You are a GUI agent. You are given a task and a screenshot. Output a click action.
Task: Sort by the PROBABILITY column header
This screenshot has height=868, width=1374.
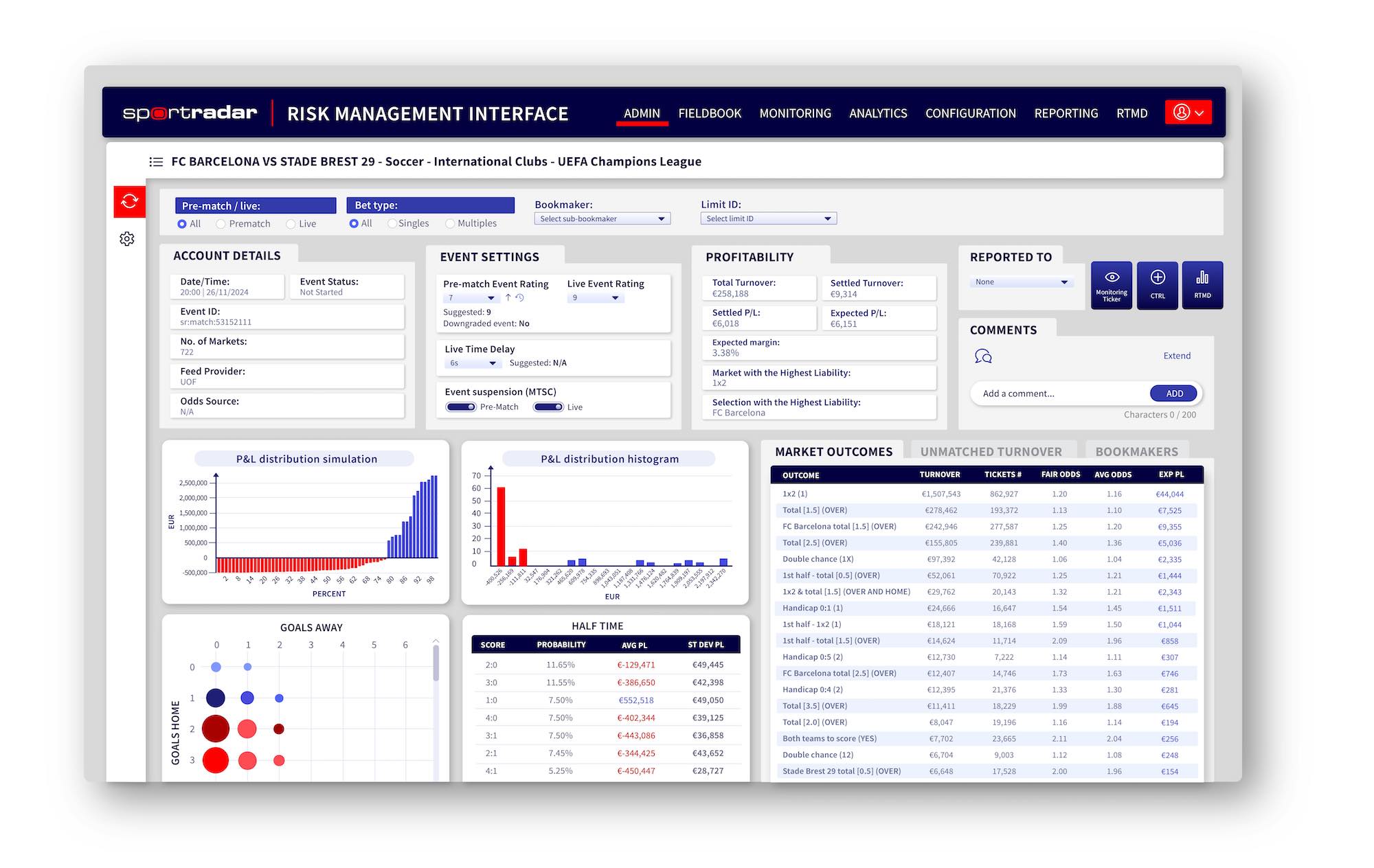tap(561, 645)
